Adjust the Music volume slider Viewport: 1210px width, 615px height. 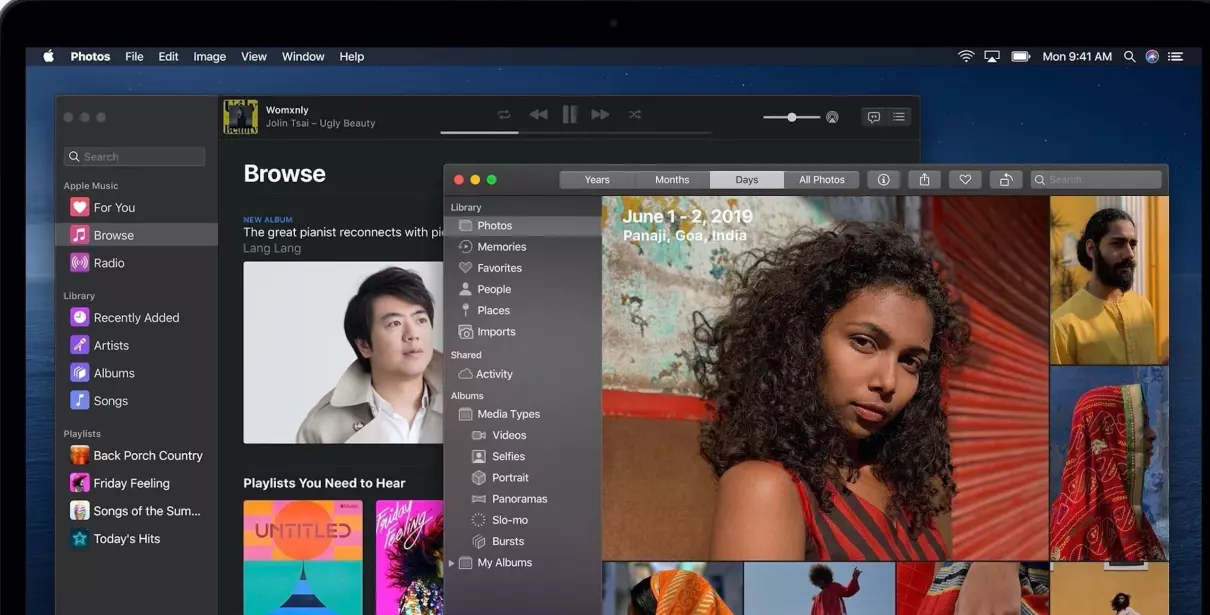coord(791,117)
